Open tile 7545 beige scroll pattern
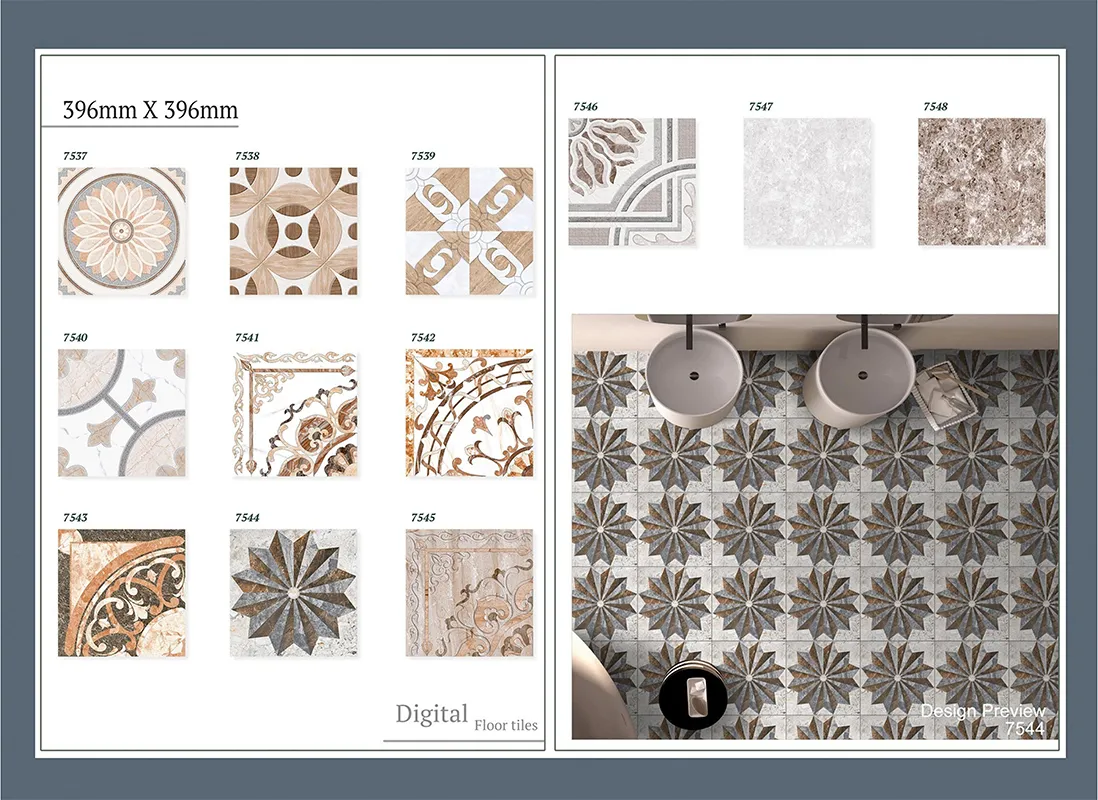Image resolution: width=1098 pixels, height=800 pixels. (469, 593)
